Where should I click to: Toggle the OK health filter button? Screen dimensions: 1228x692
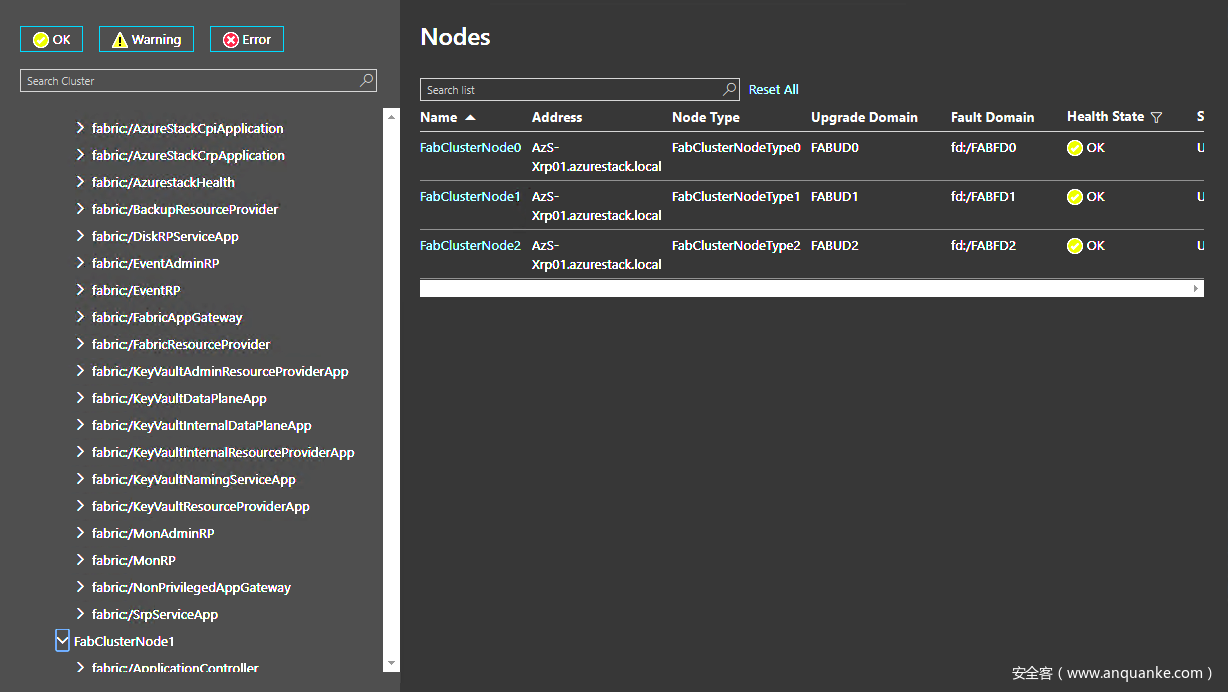pos(52,39)
